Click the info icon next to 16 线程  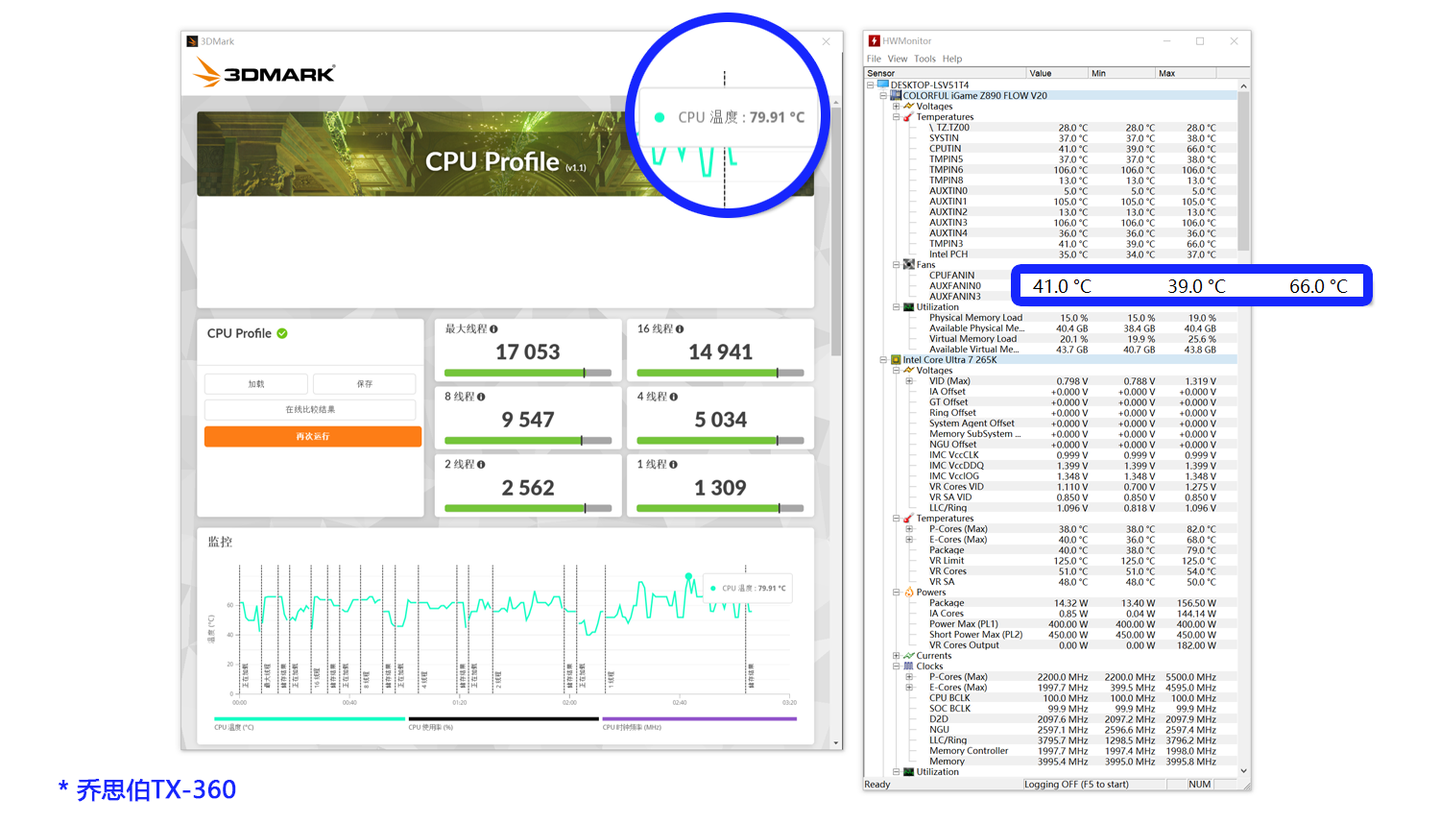679,328
